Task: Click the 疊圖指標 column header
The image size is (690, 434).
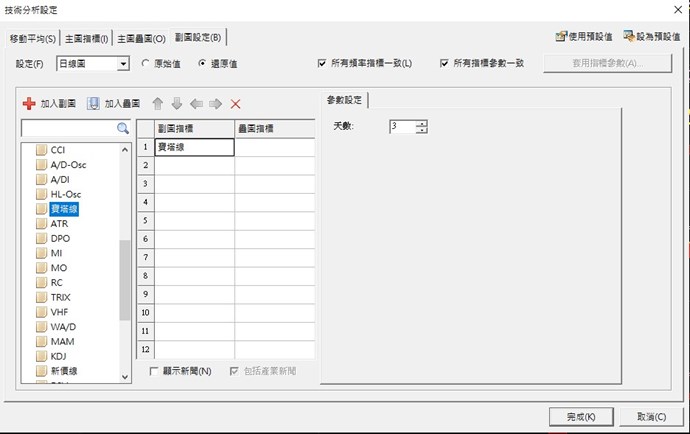Action: coord(275,129)
